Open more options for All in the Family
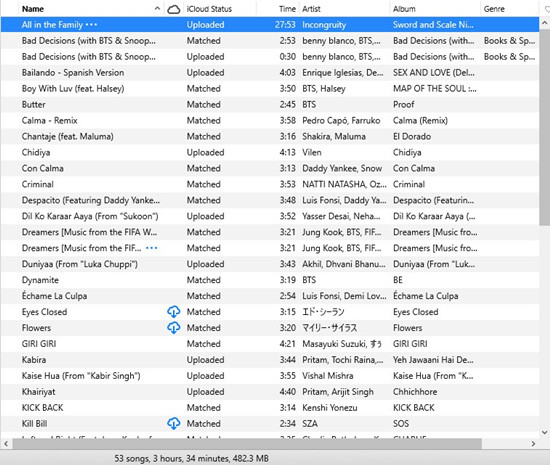Viewport: 550px width, 465px height. tap(91, 25)
